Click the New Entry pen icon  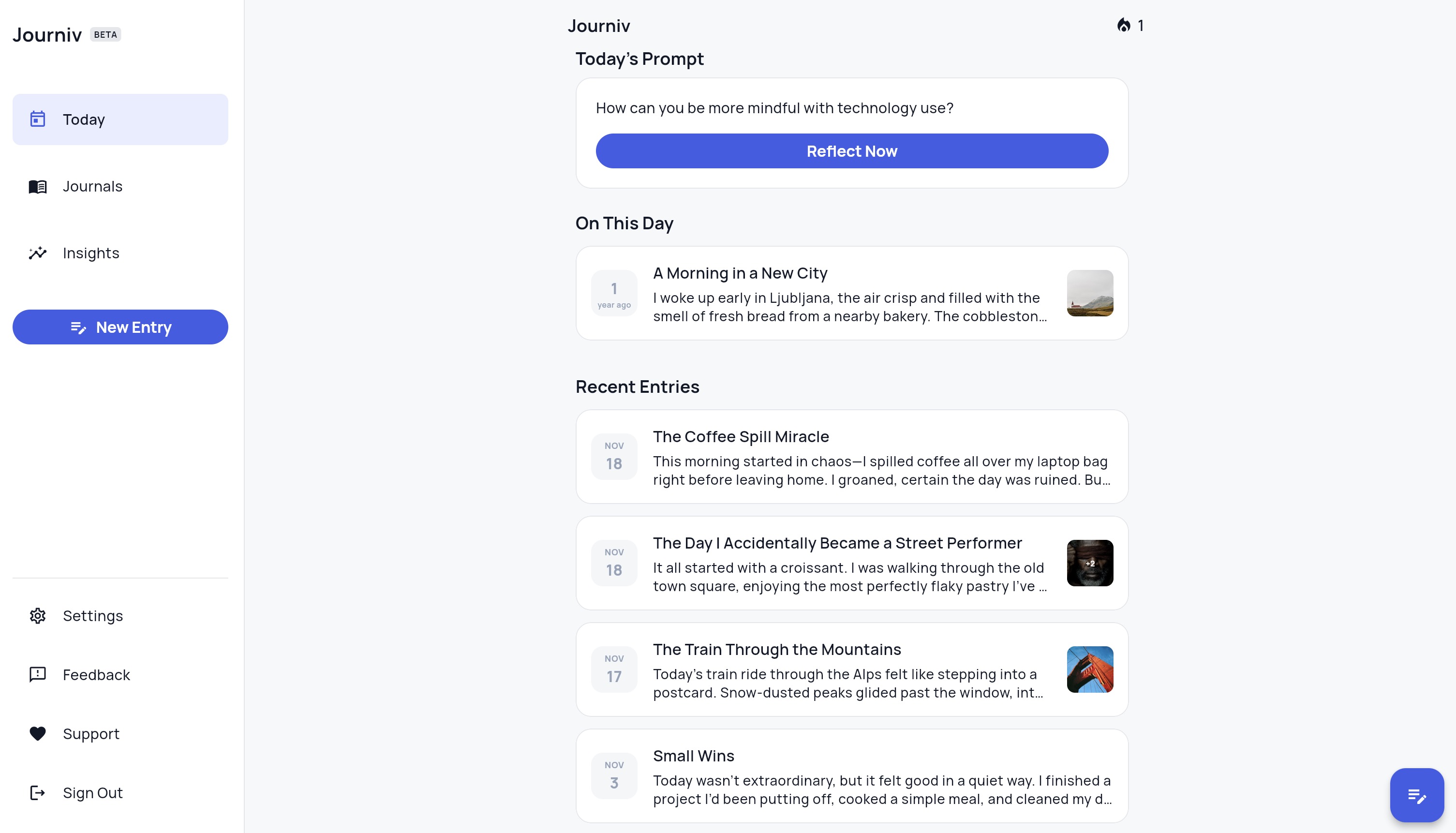[79, 327]
